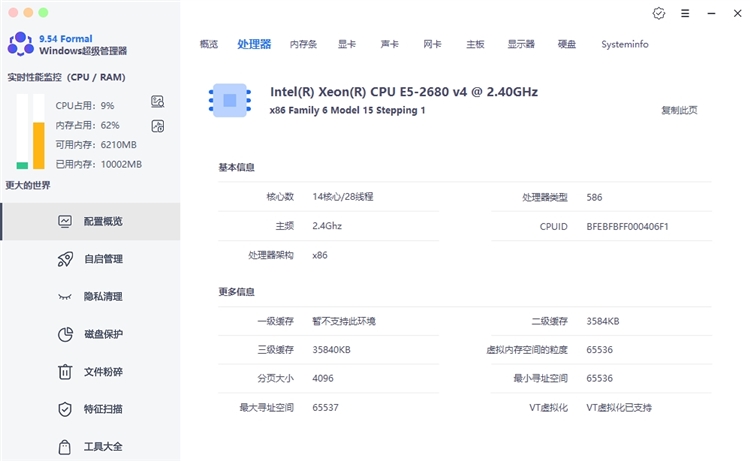Click the 实时性能监控 (CPU / RAM) heading

(x=66, y=77)
